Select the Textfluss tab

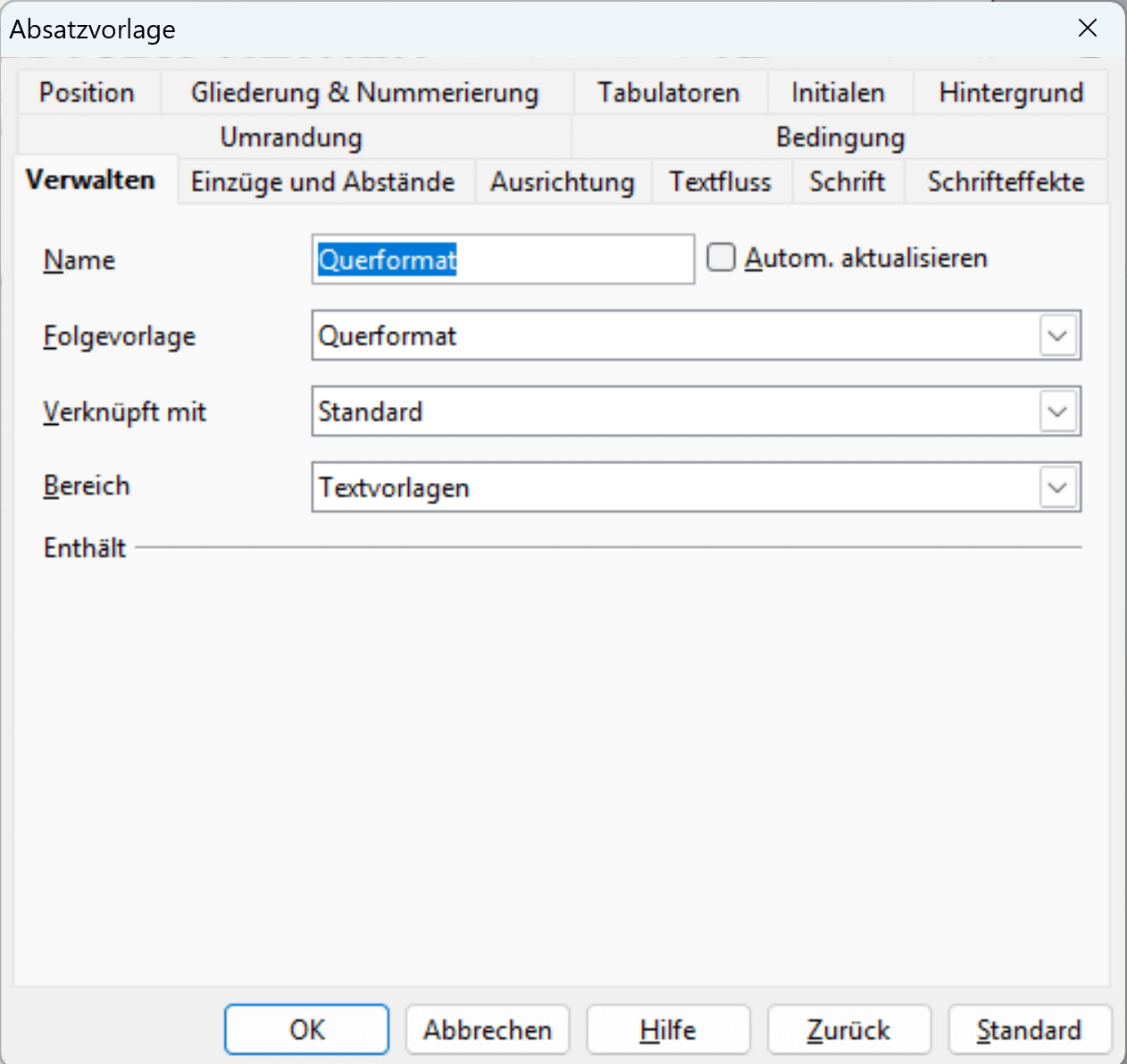pos(721,181)
